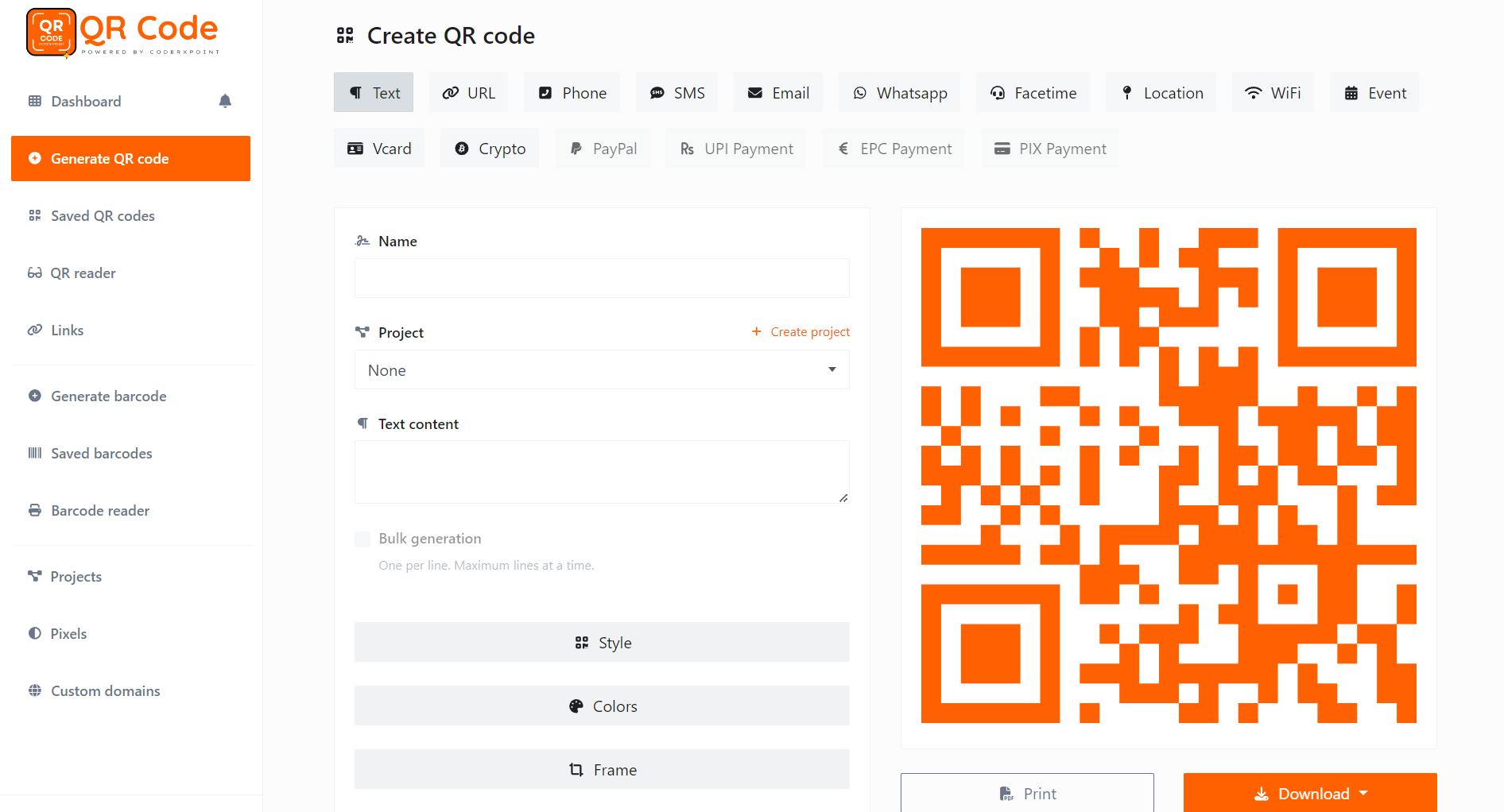
Task: Click the notification bell icon
Action: click(225, 101)
